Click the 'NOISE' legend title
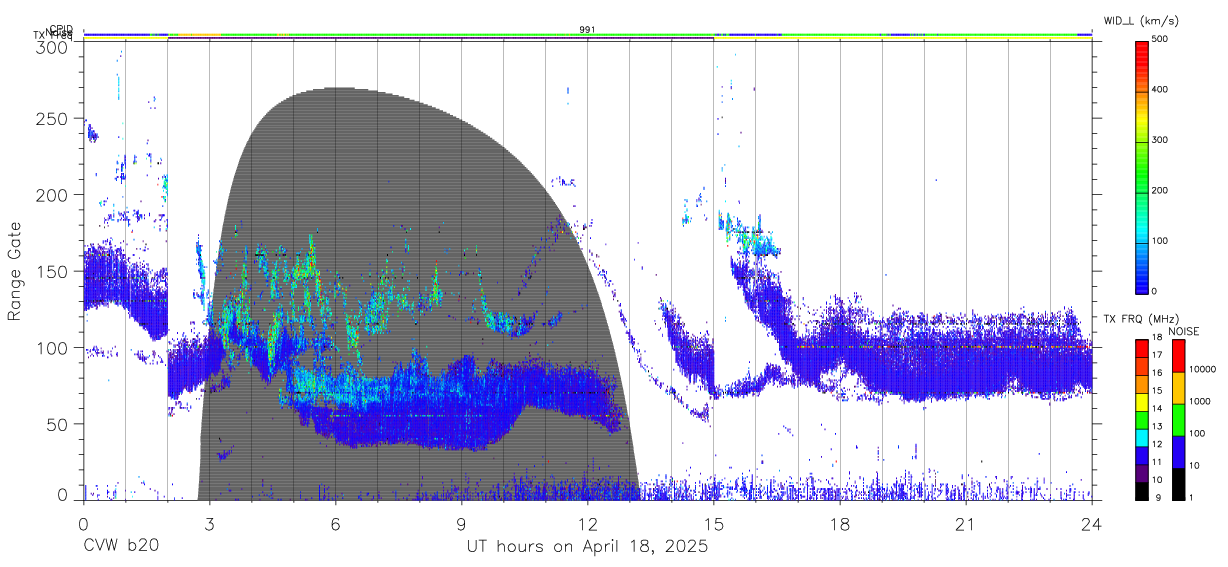 (x=1186, y=330)
